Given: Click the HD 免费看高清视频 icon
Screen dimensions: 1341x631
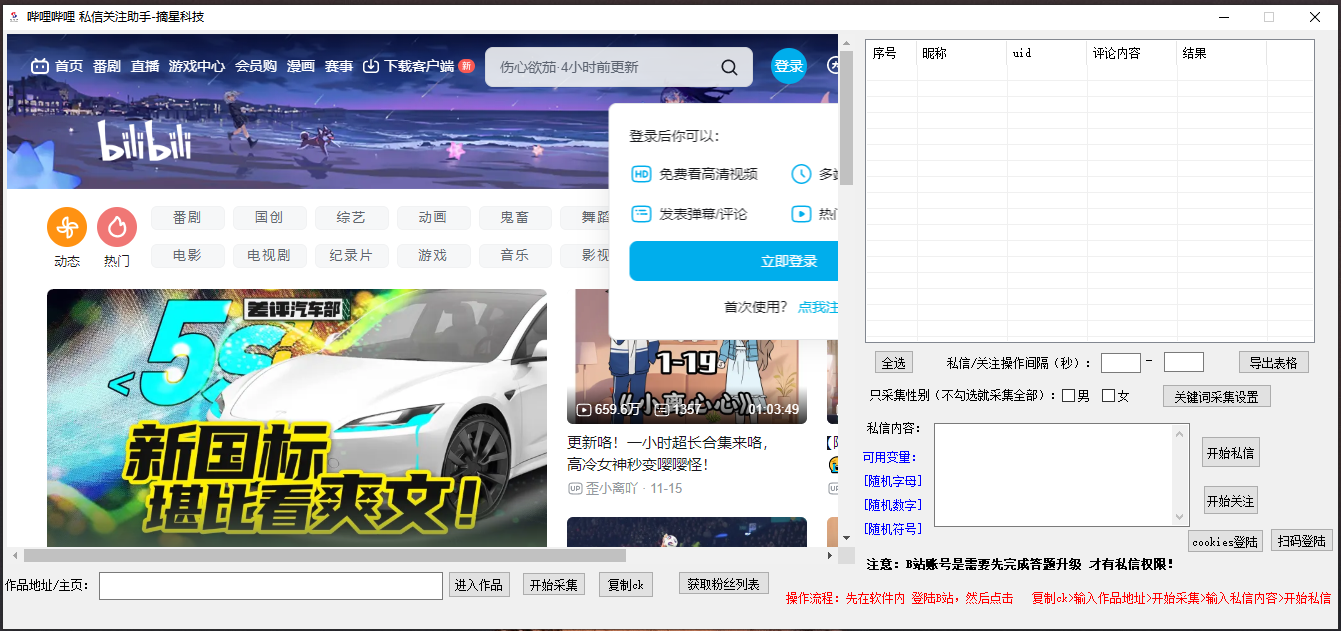Looking at the screenshot, I should pos(641,174).
